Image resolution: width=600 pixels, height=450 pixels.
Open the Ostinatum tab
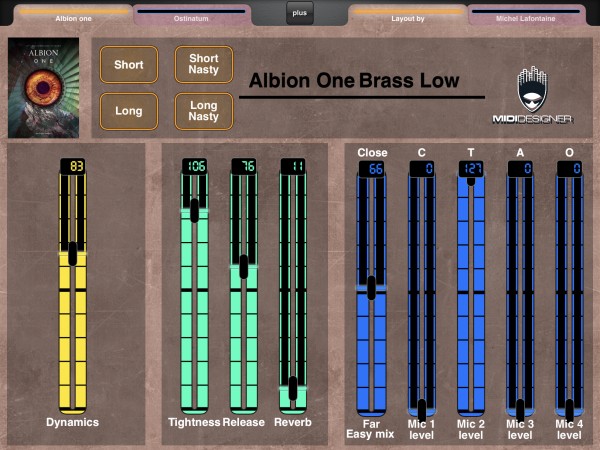click(x=191, y=16)
